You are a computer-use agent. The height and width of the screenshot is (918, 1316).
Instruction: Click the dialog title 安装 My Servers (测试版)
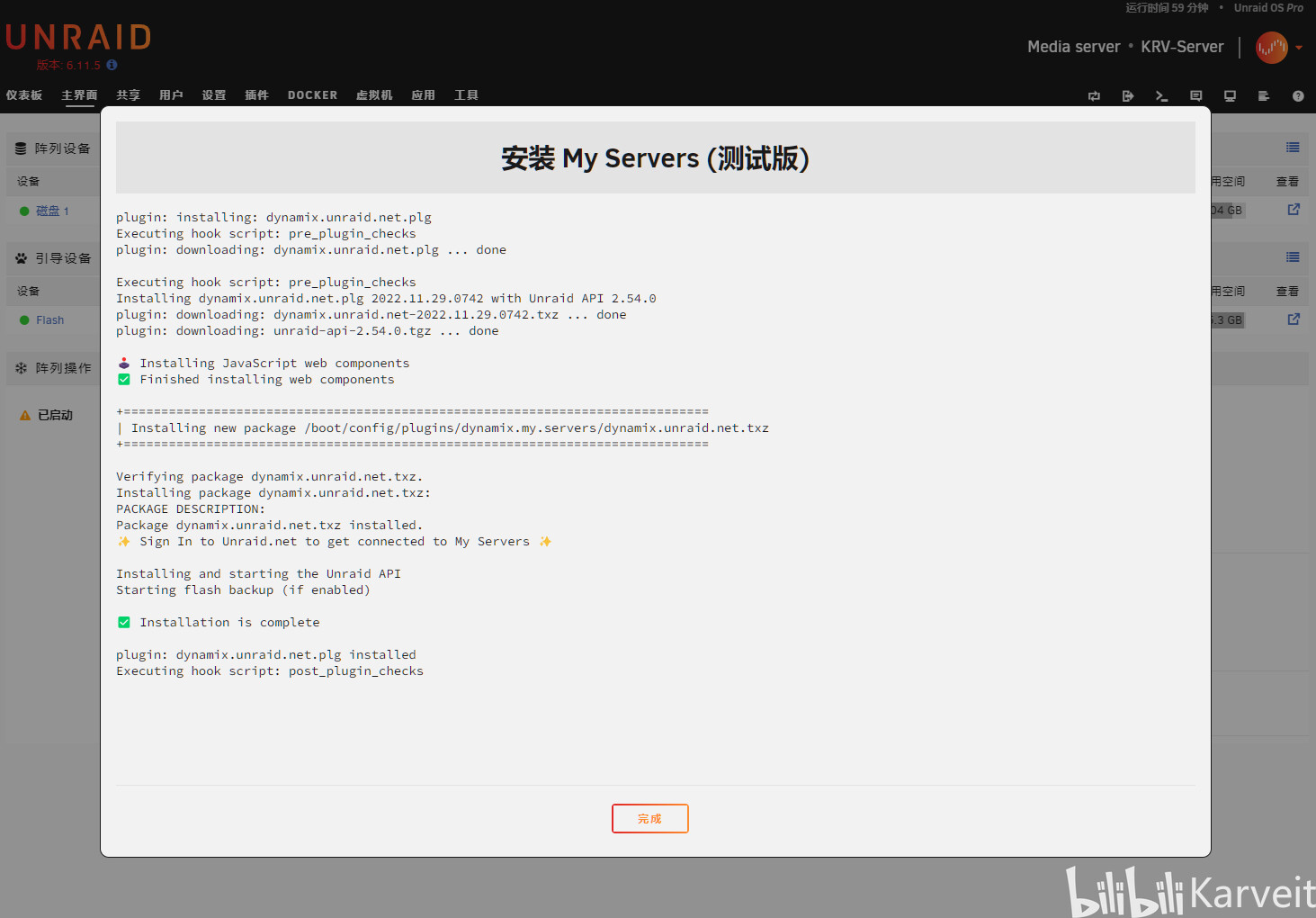[x=655, y=158]
